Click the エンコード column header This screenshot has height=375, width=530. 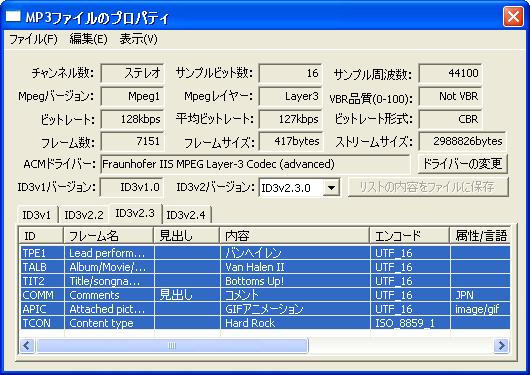[410, 236]
